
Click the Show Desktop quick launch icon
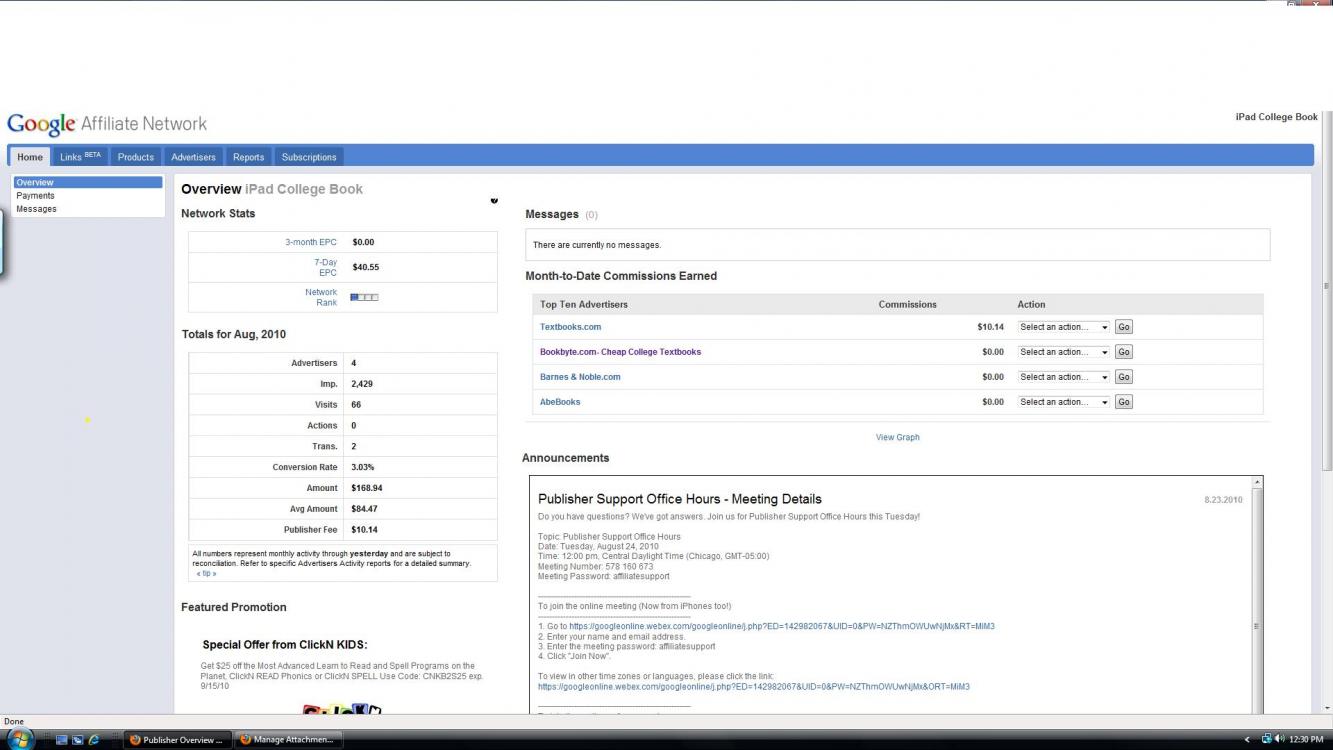coord(62,740)
